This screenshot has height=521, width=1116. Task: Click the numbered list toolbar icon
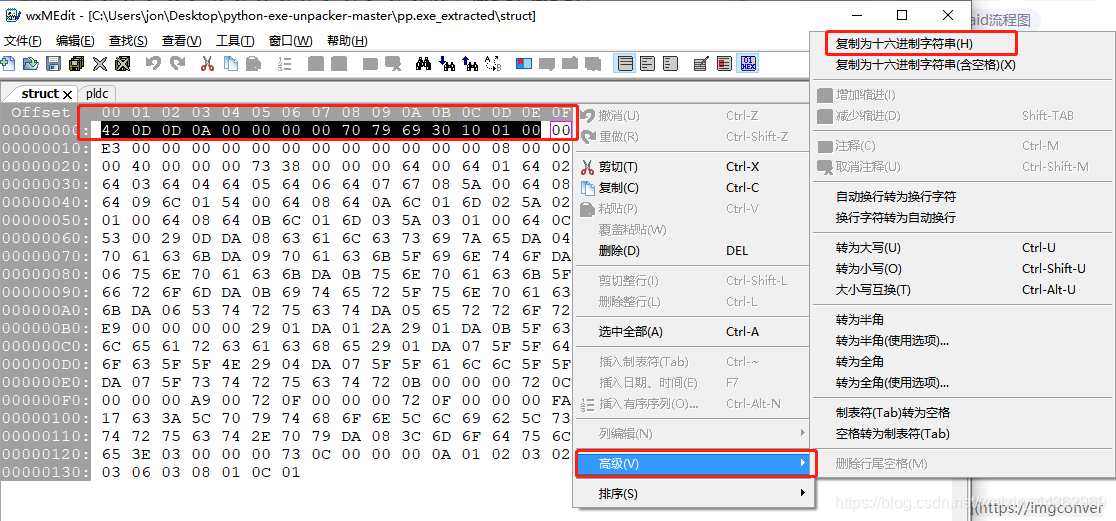[284, 63]
